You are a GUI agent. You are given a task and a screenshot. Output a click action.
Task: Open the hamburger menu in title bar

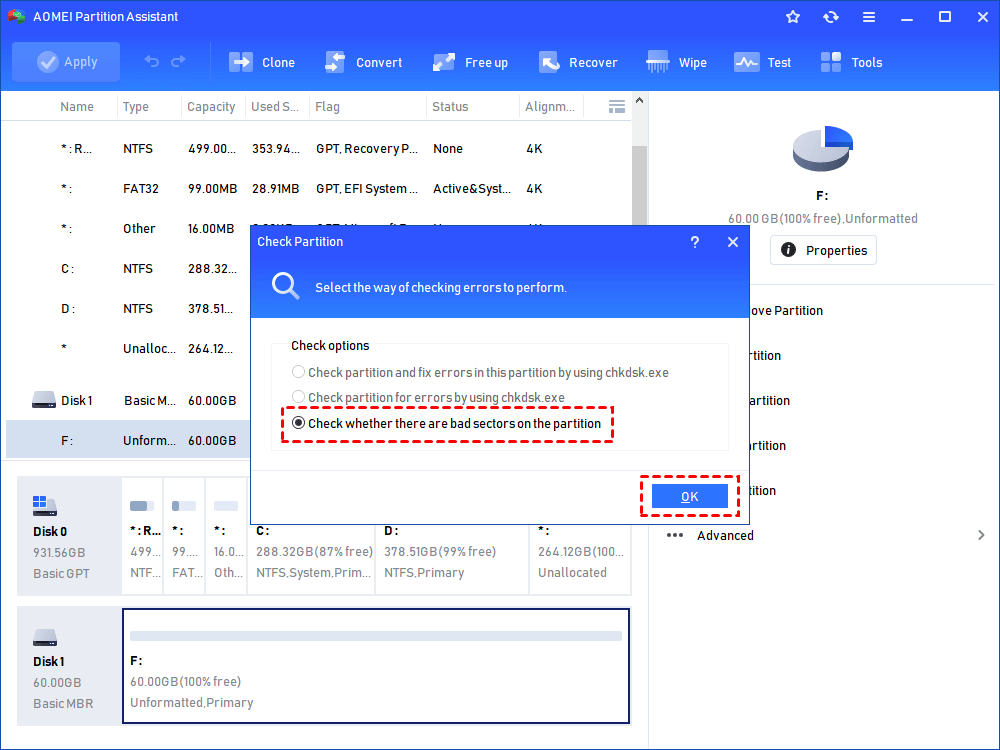(869, 17)
